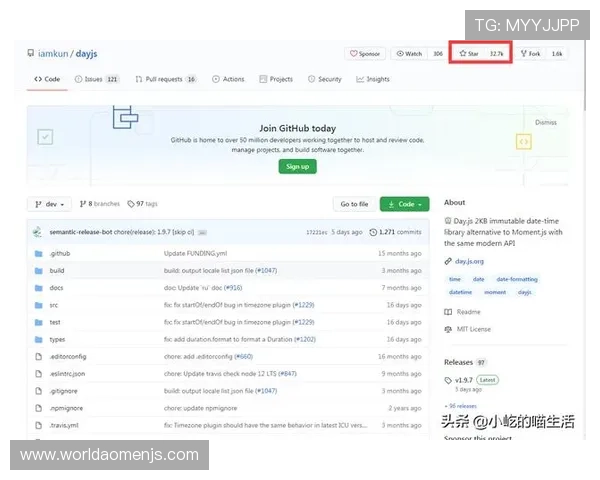Image resolution: width=600 pixels, height=480 pixels.
Task: Switch to the Insights tab
Action: pyautogui.click(x=373, y=79)
